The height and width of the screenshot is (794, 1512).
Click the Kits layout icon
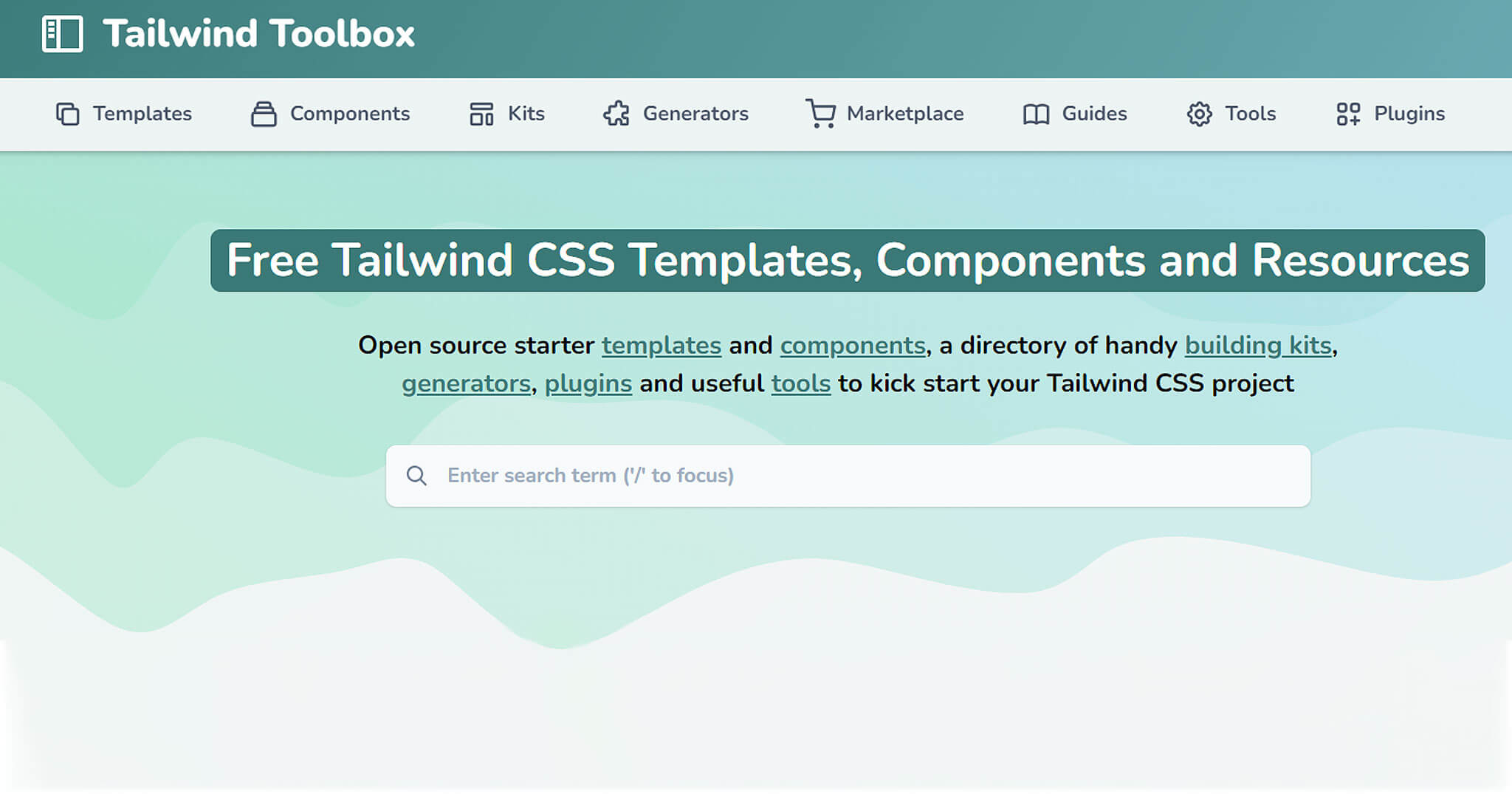[x=481, y=114]
